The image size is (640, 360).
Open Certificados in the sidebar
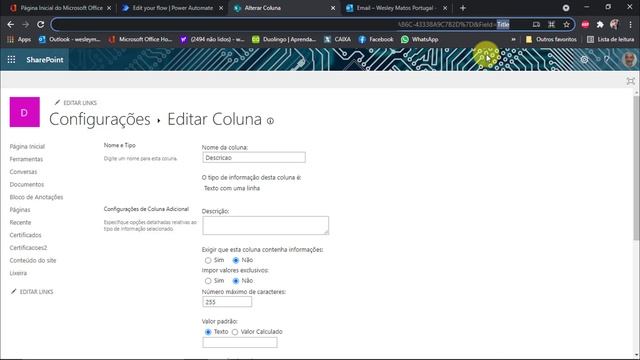pos(25,235)
